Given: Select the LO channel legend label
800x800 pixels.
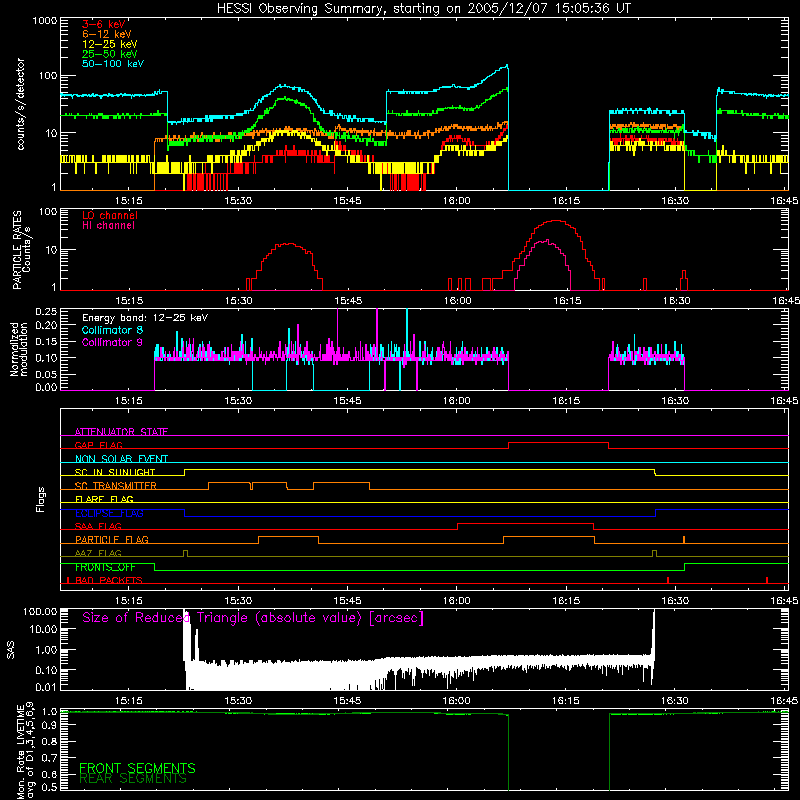Looking at the screenshot, I should tap(110, 215).
